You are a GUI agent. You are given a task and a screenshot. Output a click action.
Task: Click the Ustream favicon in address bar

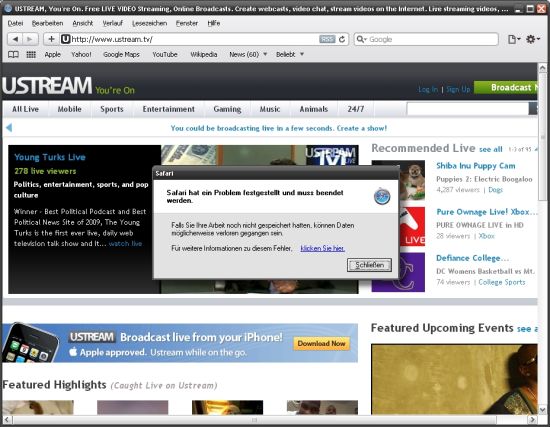[x=65, y=39]
